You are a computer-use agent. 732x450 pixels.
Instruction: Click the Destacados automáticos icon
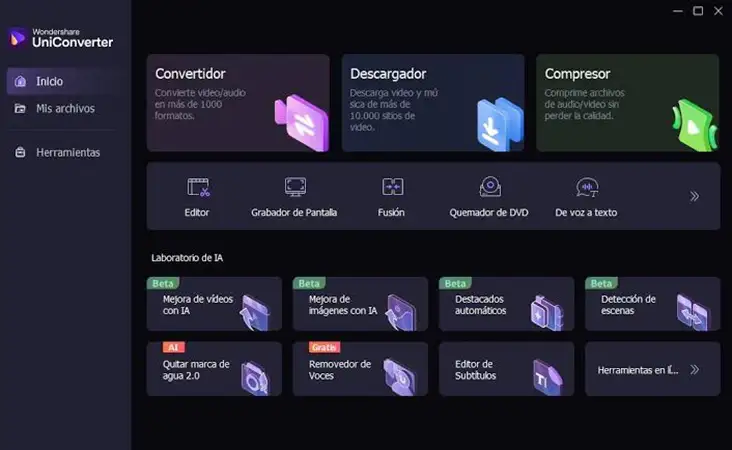[546, 313]
